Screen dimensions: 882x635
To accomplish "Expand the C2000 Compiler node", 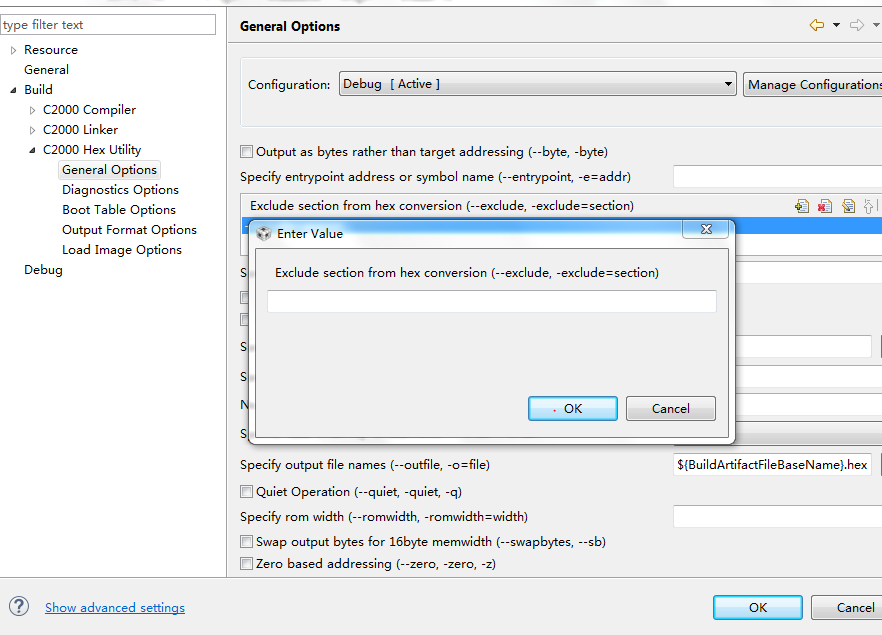I will click(33, 110).
